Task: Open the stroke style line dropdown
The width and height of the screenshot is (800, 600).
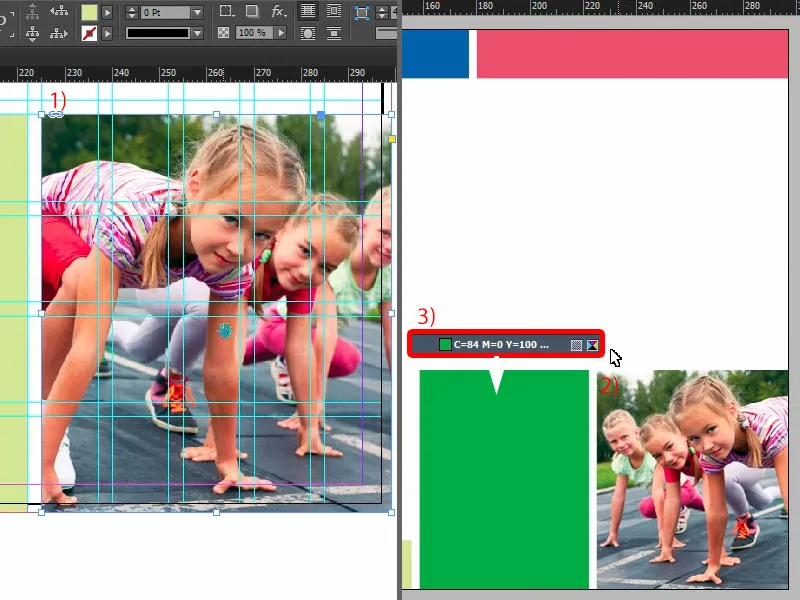Action: tap(197, 33)
